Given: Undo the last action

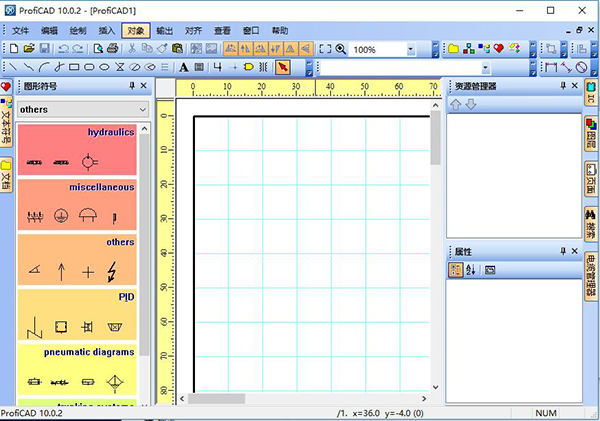Looking at the screenshot, I should tap(64, 49).
